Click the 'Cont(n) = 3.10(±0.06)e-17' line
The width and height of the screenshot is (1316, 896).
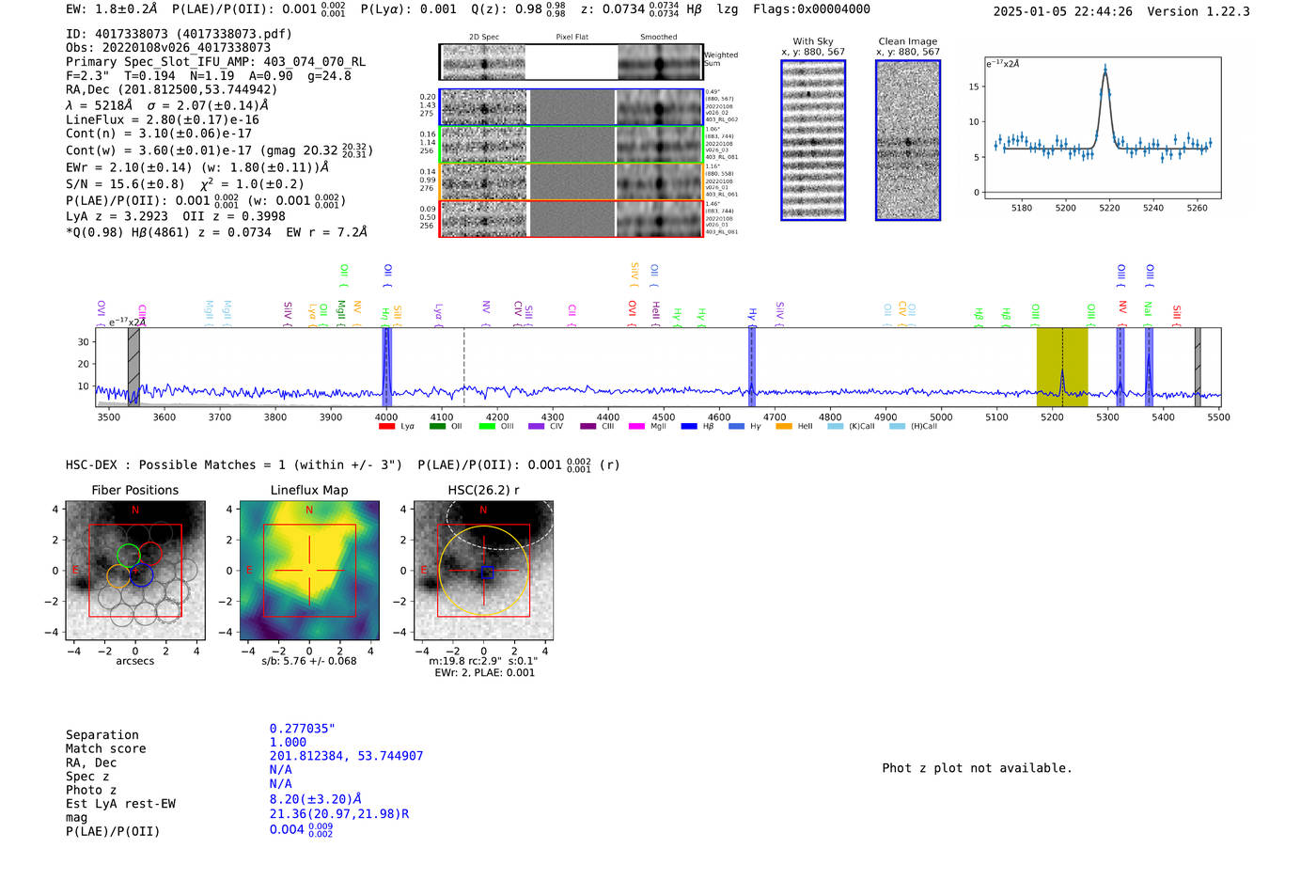(159, 134)
